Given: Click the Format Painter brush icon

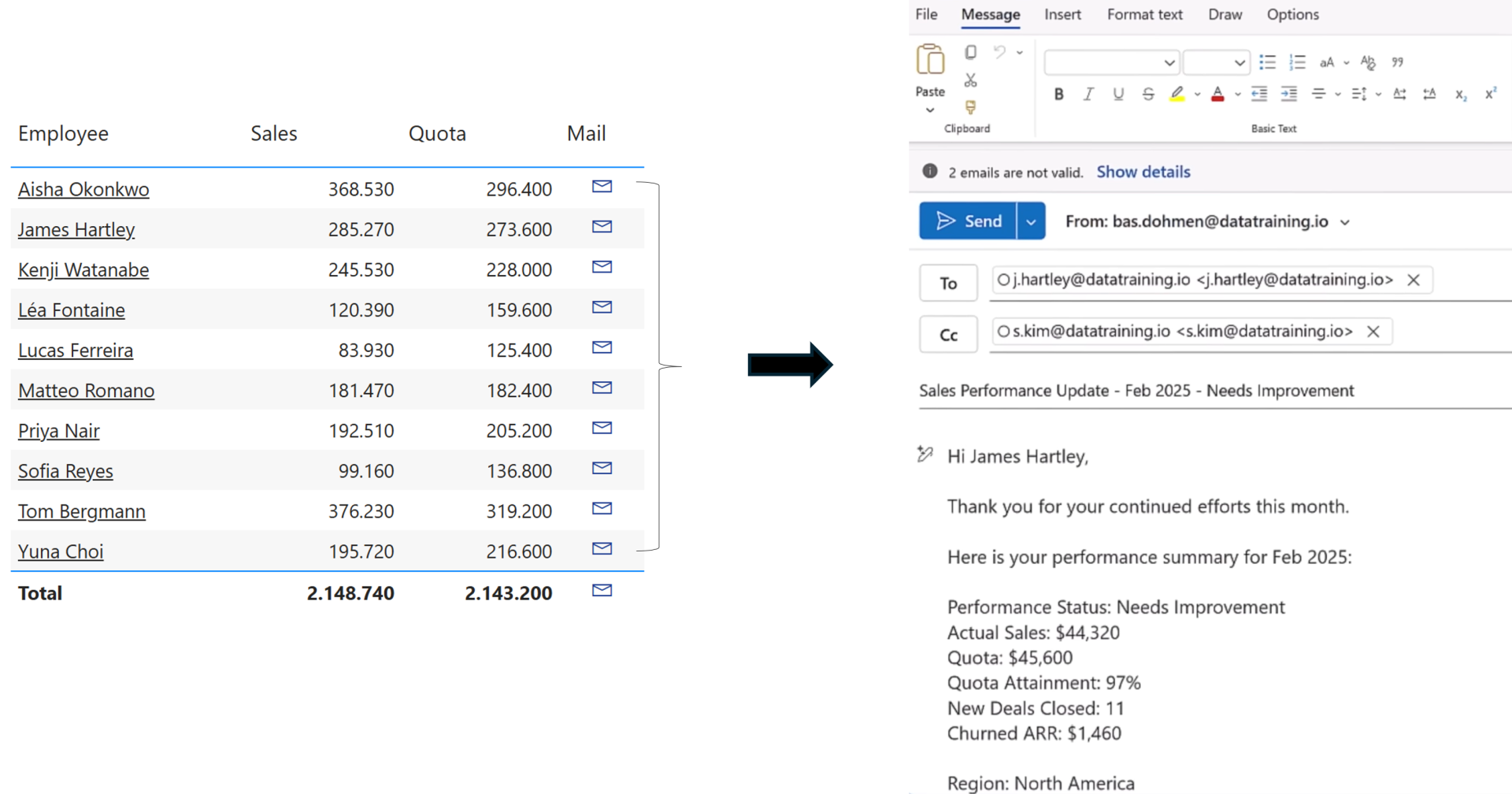Looking at the screenshot, I should 970,107.
